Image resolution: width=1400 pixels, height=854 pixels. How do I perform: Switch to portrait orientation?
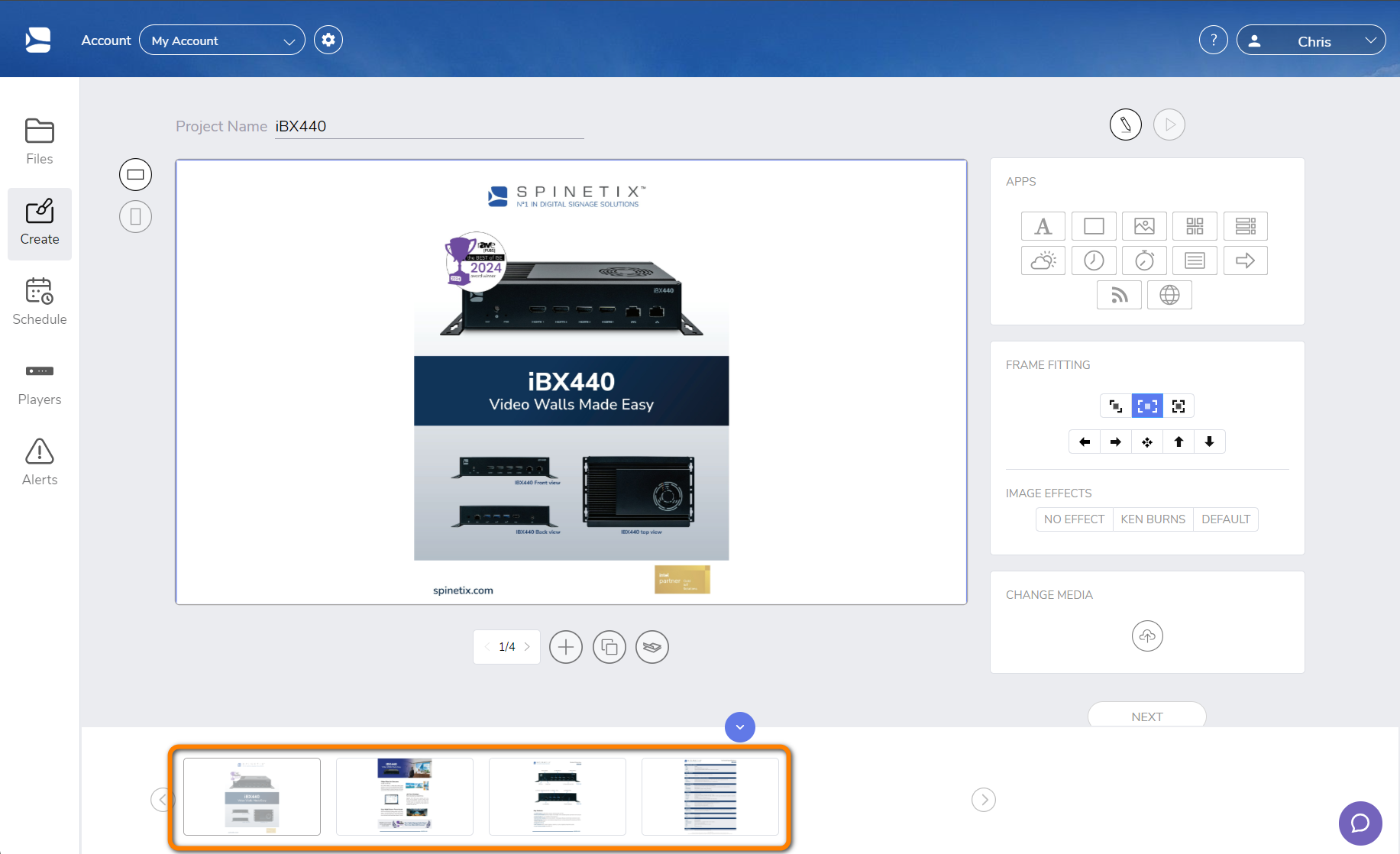[x=135, y=216]
